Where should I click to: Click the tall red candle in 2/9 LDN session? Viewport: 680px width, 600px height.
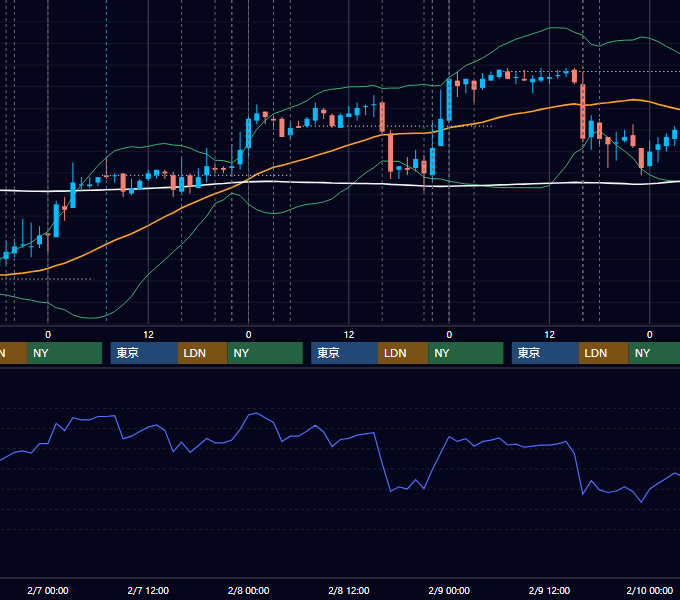582,111
